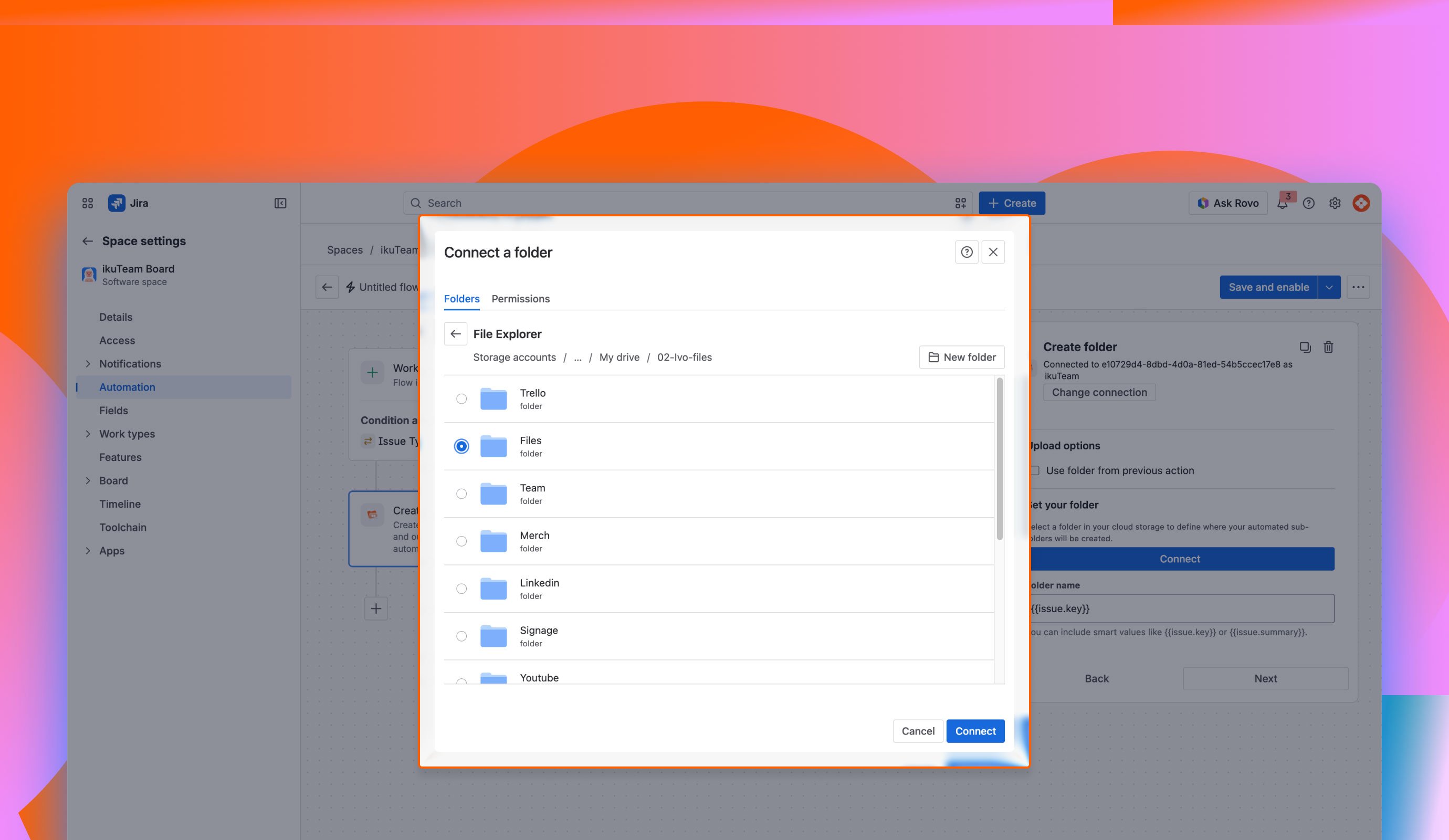Expand the Notifications section

click(88, 363)
